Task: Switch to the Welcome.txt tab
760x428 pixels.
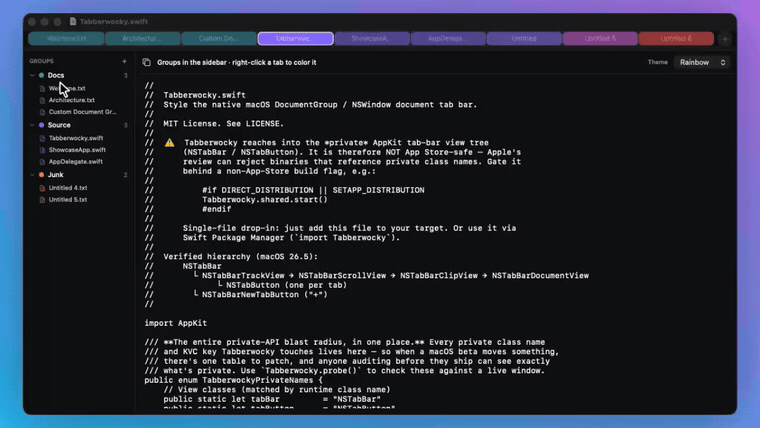Action: (66, 38)
